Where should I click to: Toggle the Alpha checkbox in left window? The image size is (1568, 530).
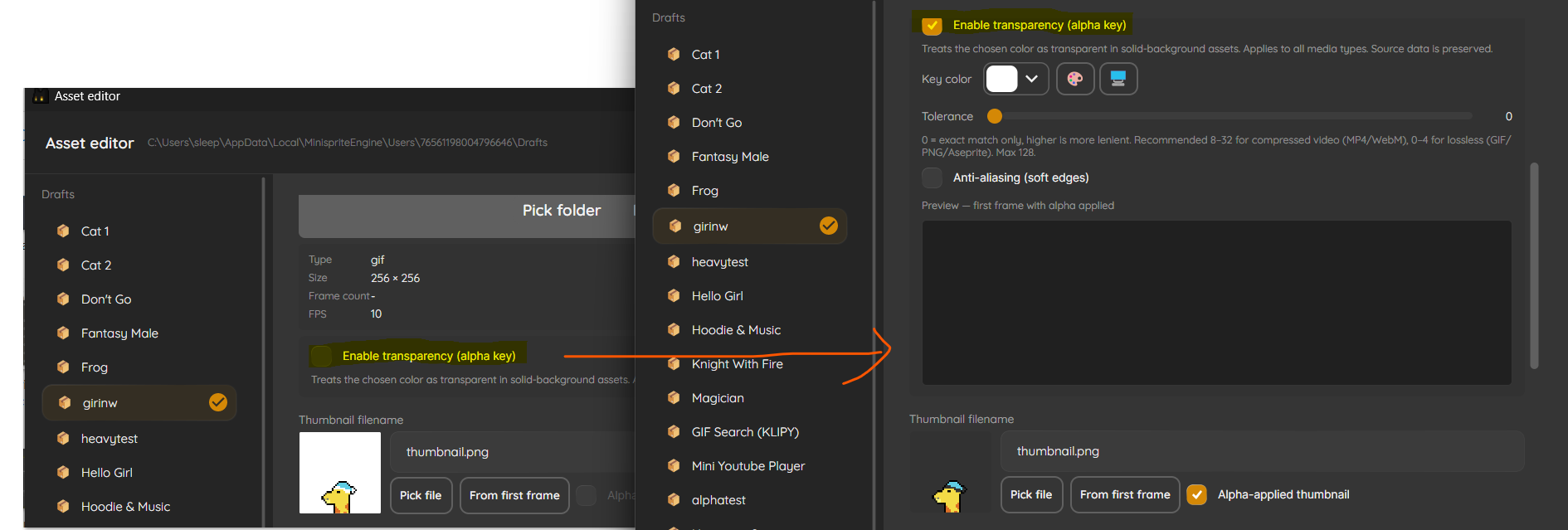coord(587,495)
